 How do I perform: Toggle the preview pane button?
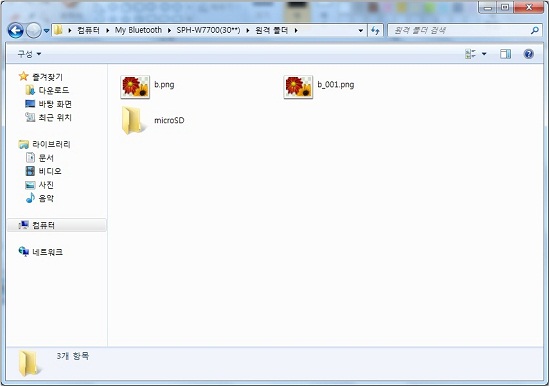505,54
